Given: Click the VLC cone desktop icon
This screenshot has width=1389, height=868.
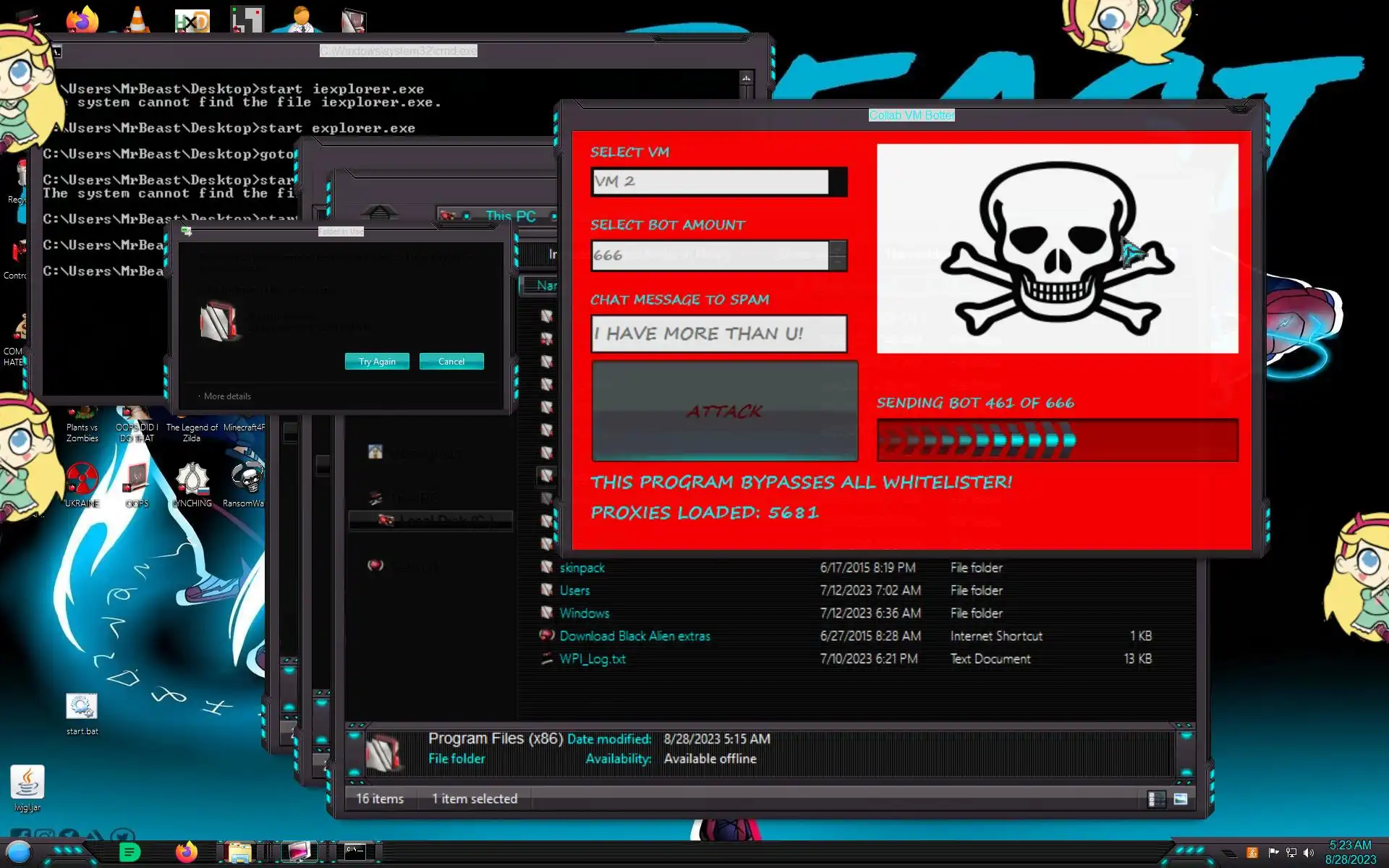Looking at the screenshot, I should [x=137, y=20].
